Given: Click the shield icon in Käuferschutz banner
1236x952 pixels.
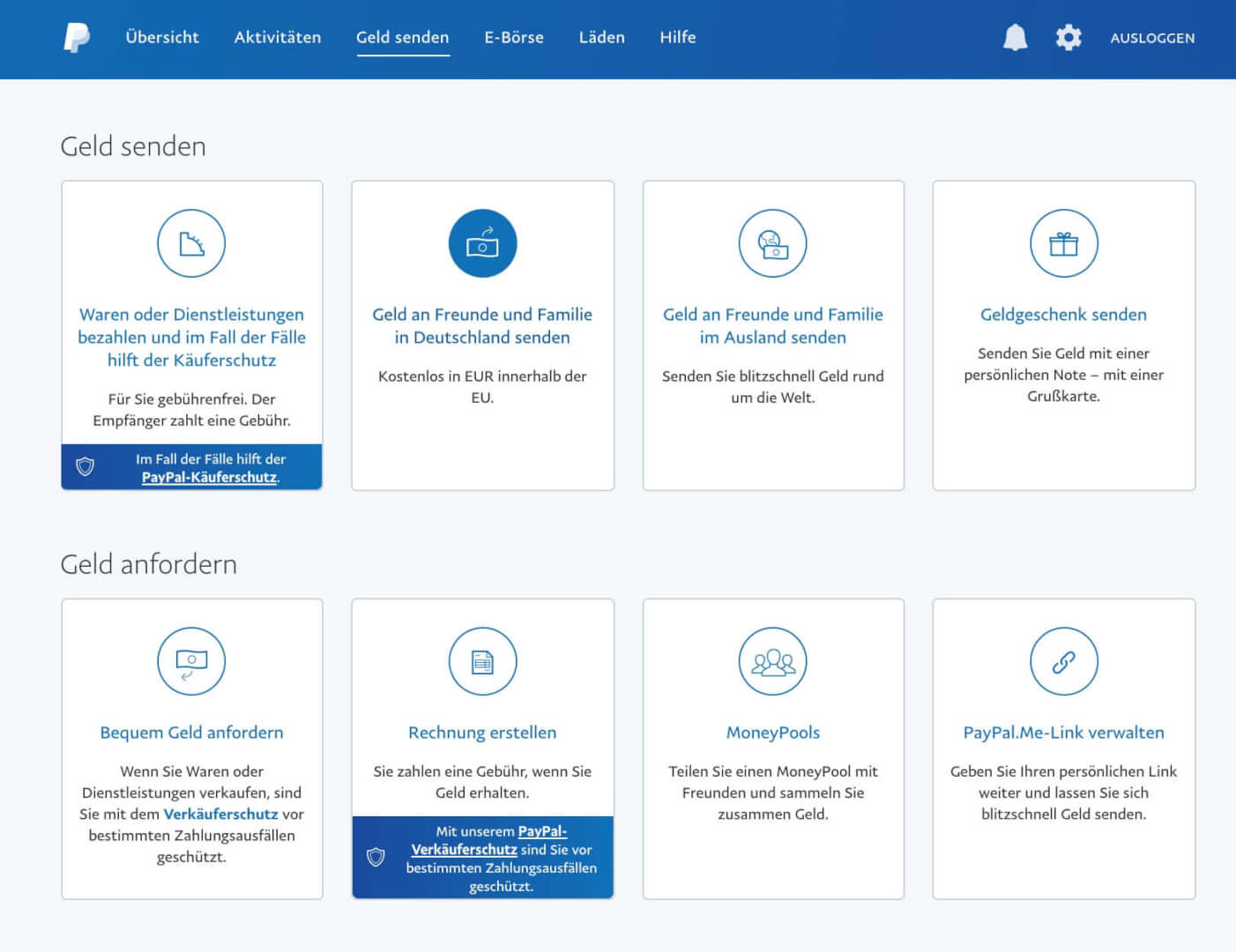Looking at the screenshot, I should [x=85, y=466].
